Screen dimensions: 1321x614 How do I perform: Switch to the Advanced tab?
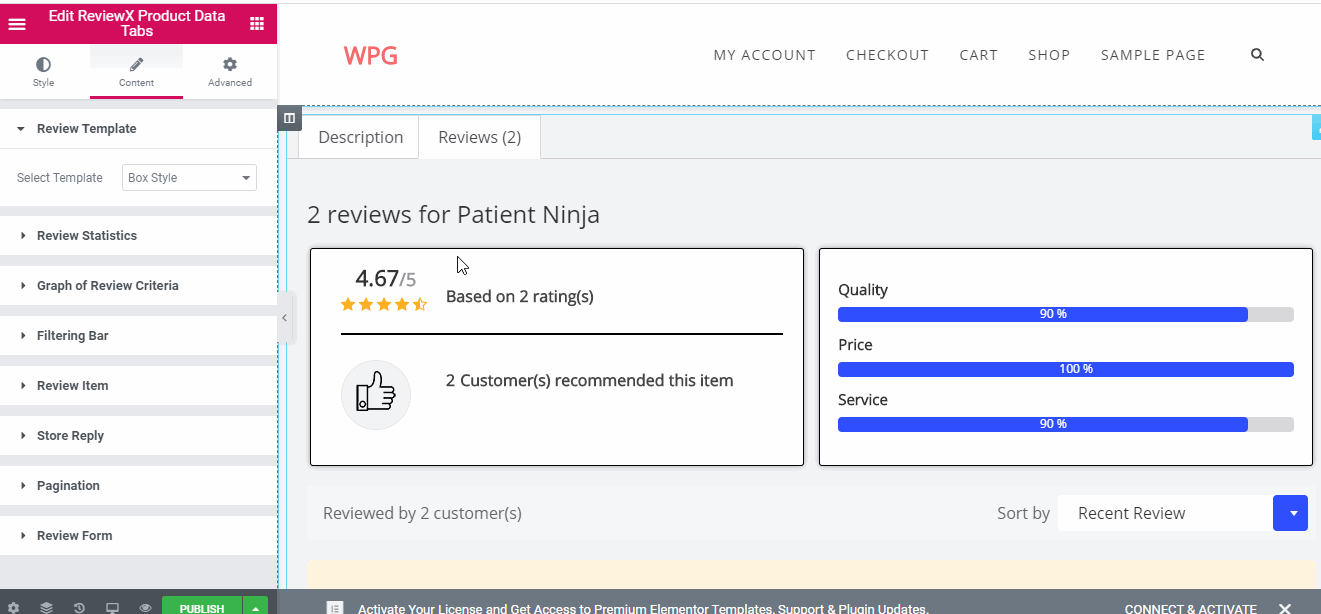[x=229, y=72]
